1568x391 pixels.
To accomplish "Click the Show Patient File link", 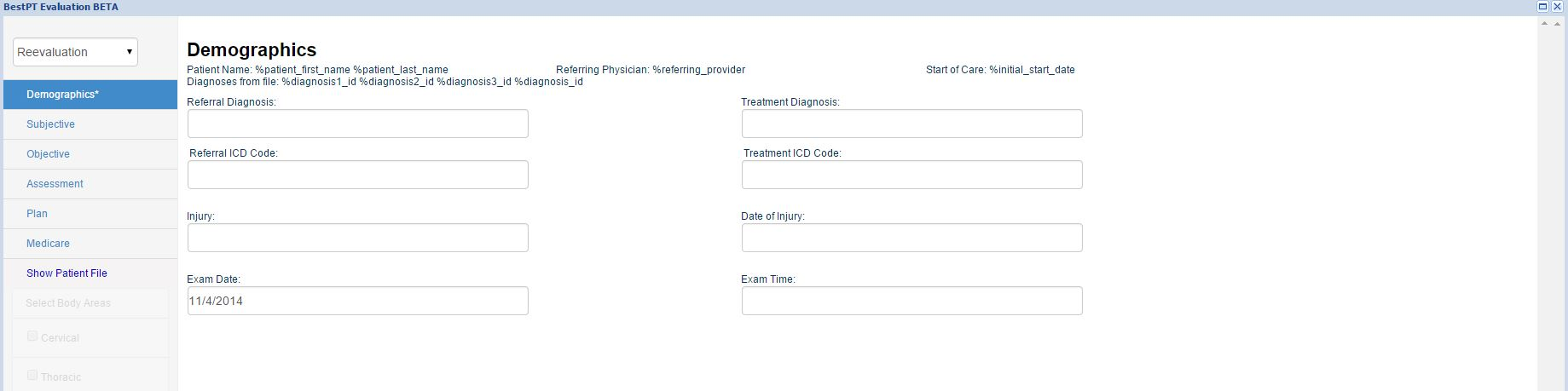I will point(67,273).
